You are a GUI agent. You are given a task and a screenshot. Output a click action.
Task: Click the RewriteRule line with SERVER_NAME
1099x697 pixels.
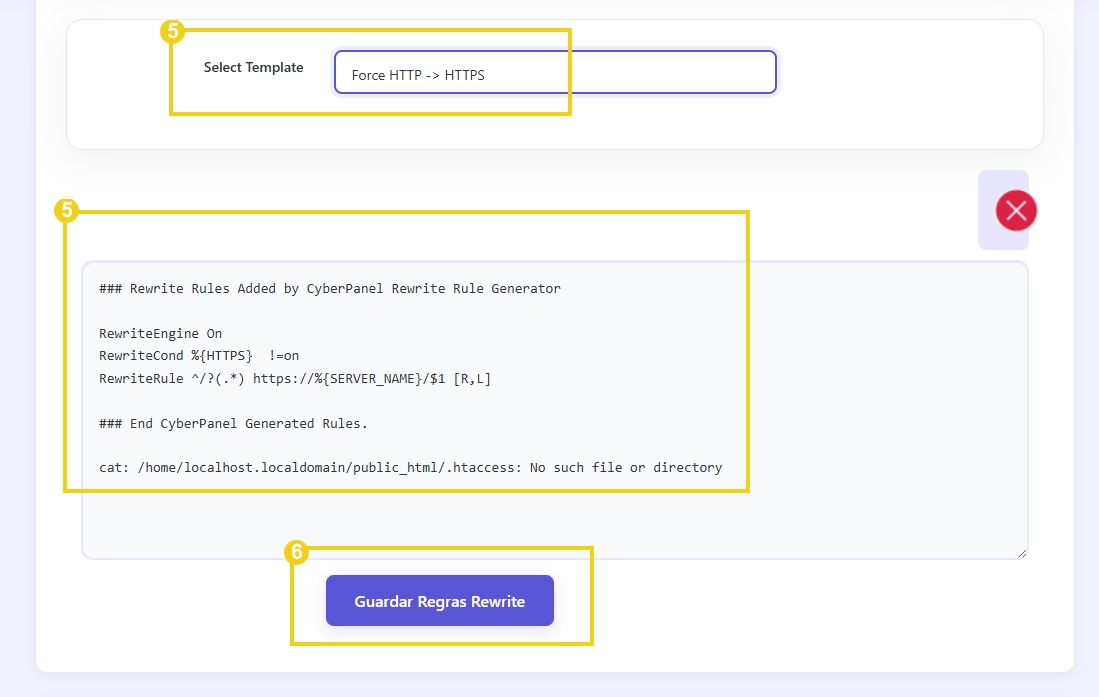click(294, 378)
